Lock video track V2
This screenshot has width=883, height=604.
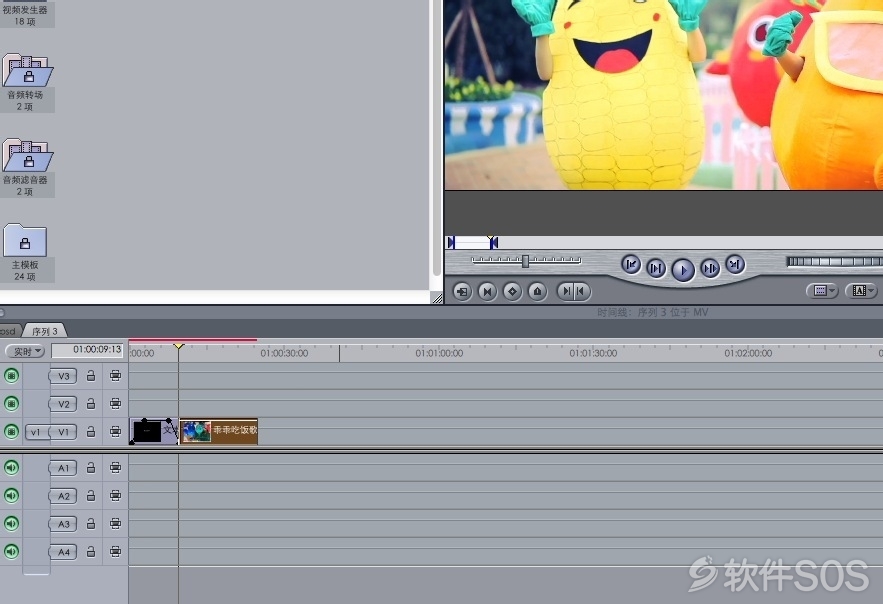click(x=91, y=404)
